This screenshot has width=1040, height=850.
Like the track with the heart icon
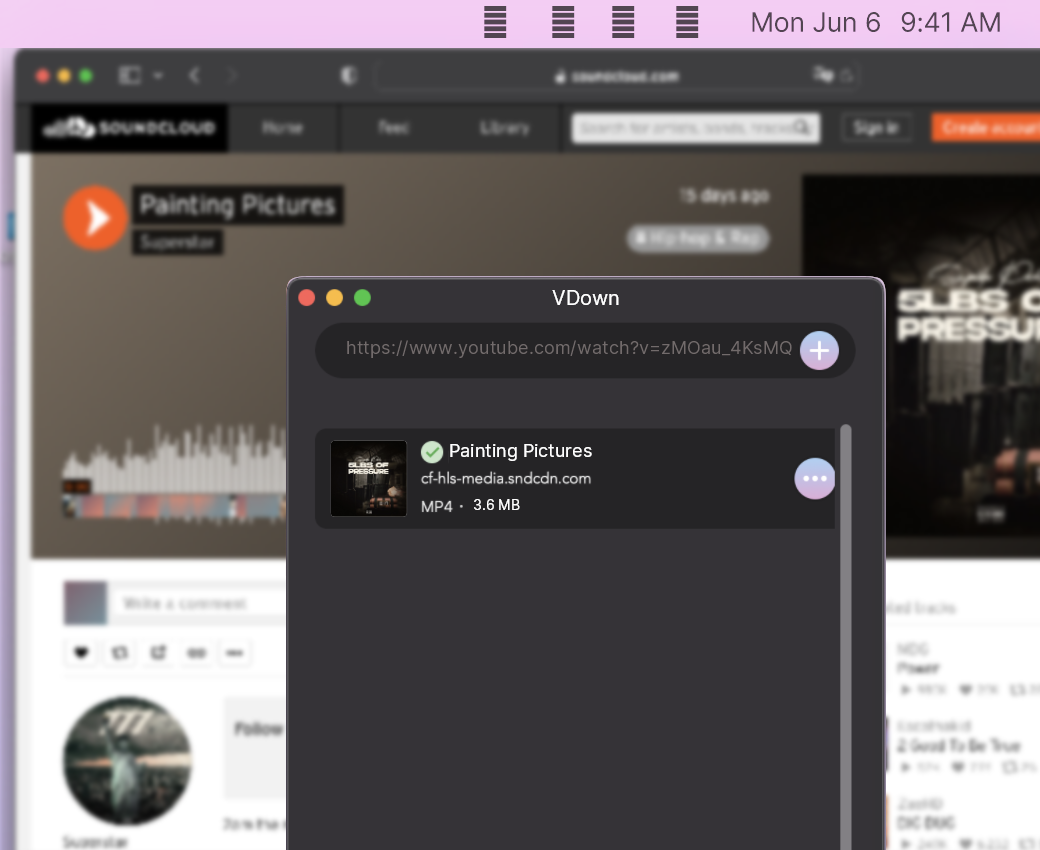(x=82, y=653)
